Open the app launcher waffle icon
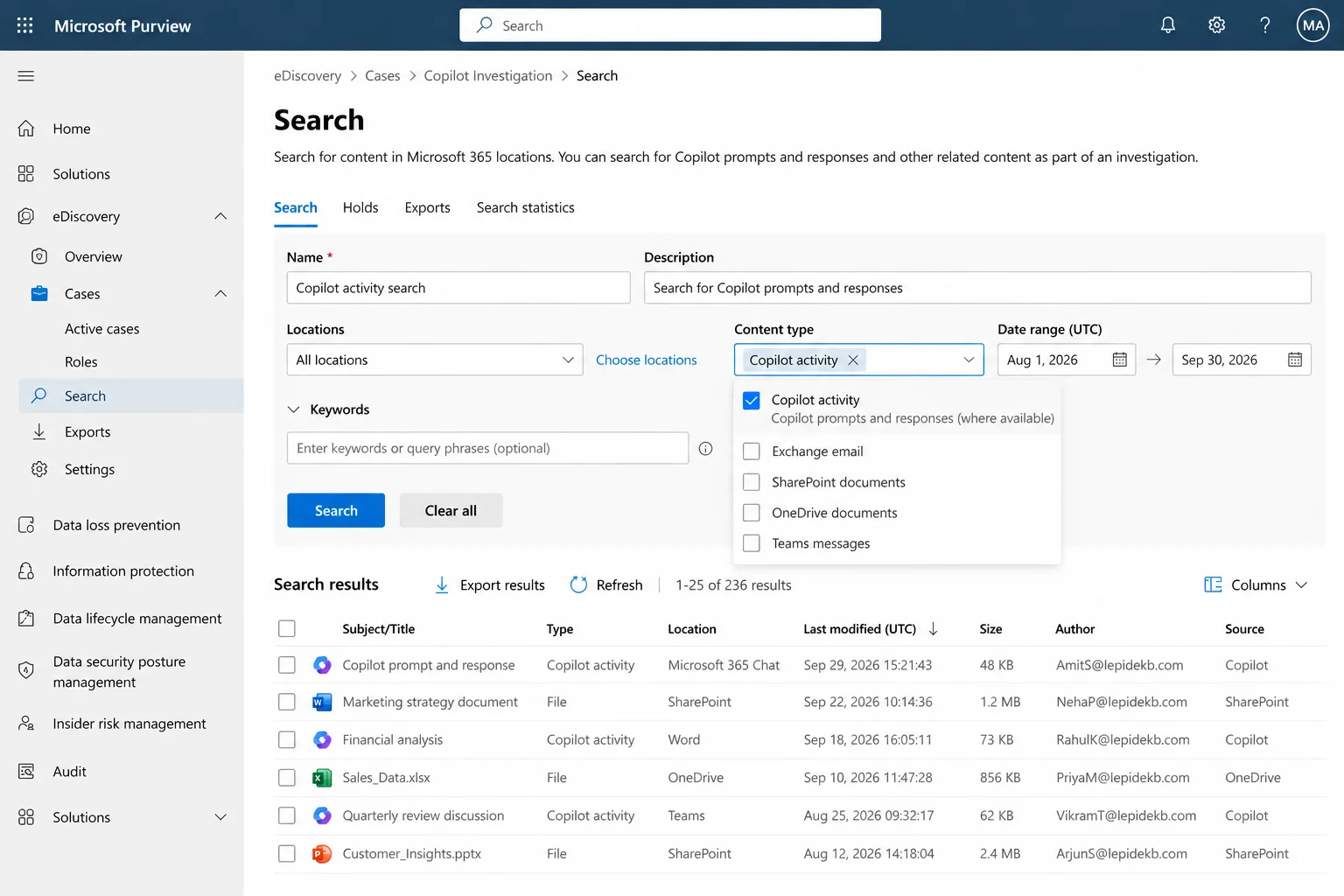Image resolution: width=1344 pixels, height=896 pixels. (x=24, y=25)
